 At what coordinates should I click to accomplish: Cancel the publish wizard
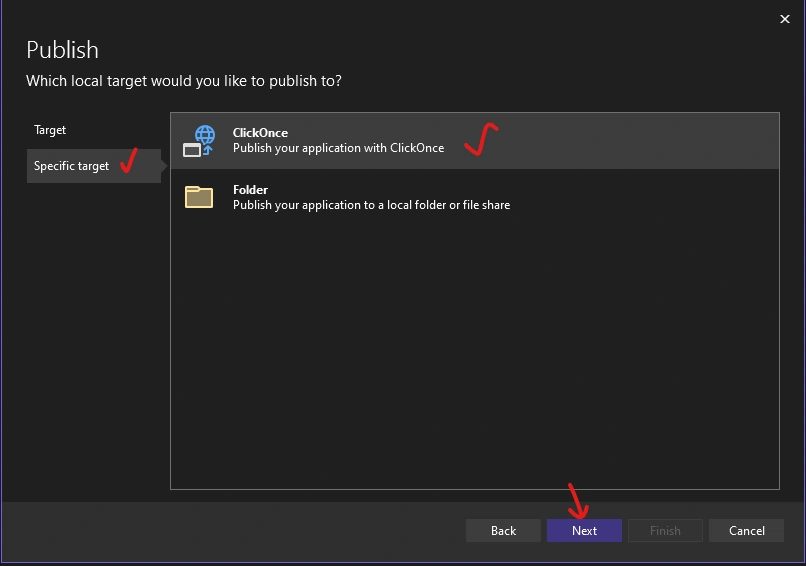coord(746,531)
